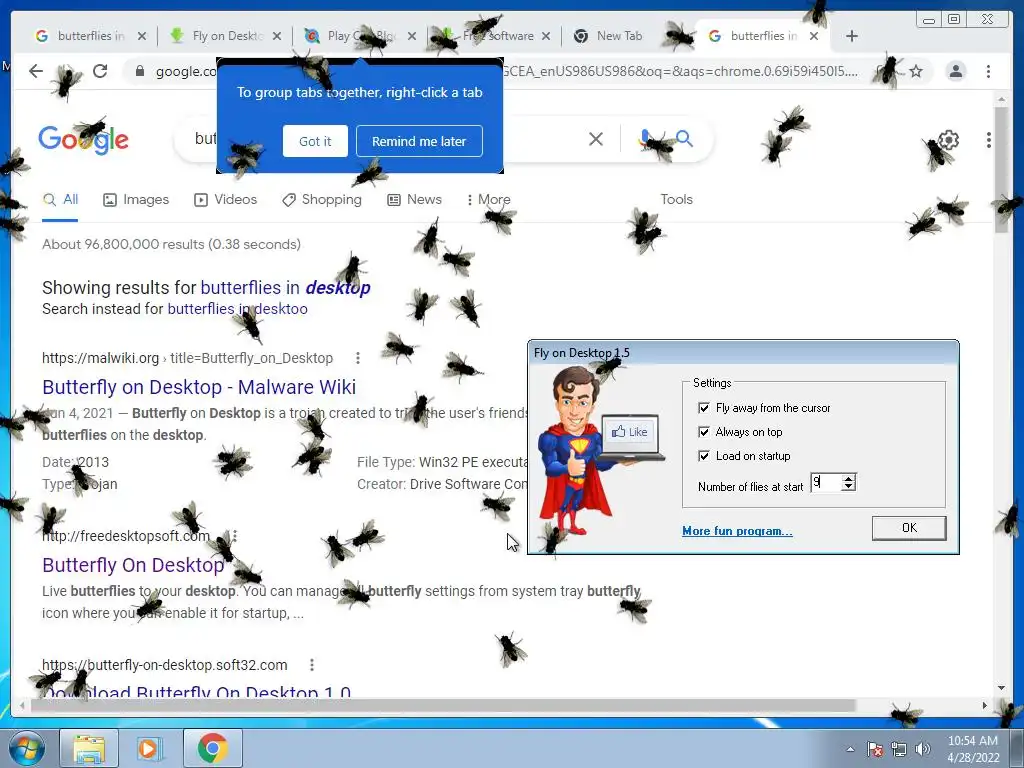Switch to the Shopping results tab

click(x=322, y=200)
